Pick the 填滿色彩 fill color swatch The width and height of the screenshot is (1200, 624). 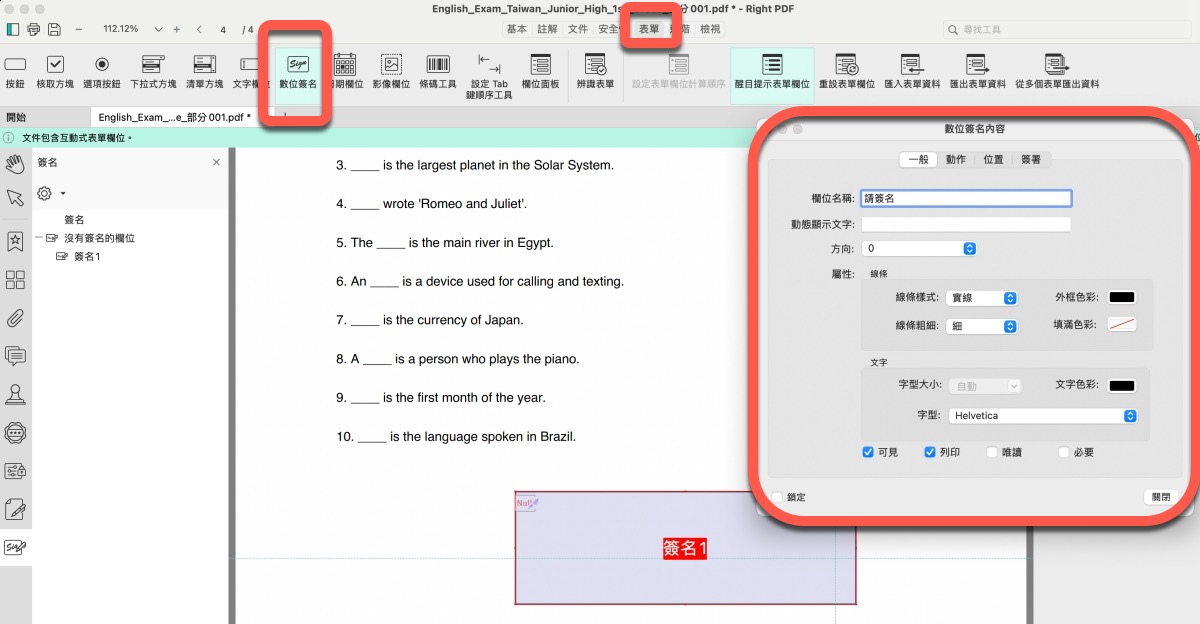1122,325
